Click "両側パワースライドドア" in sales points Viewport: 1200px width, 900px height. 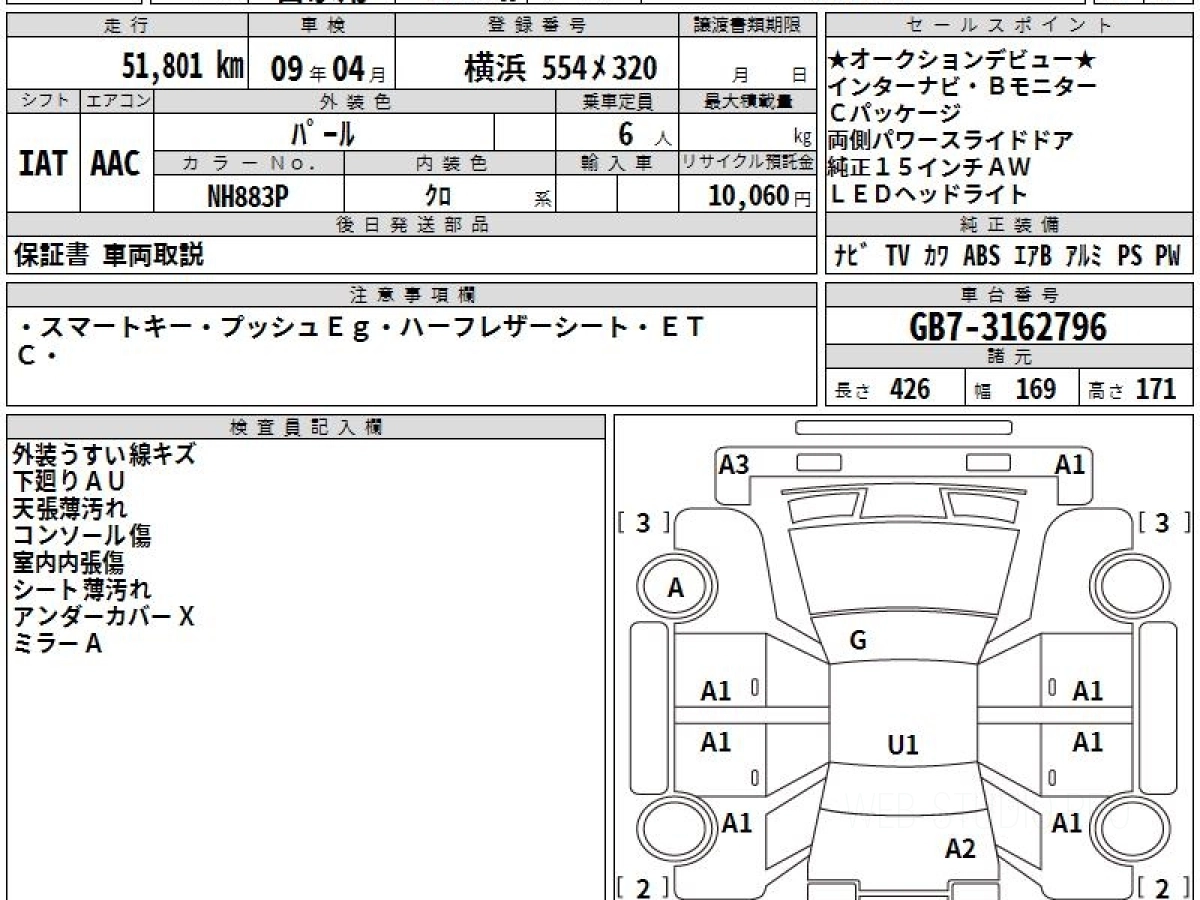[x=951, y=140]
